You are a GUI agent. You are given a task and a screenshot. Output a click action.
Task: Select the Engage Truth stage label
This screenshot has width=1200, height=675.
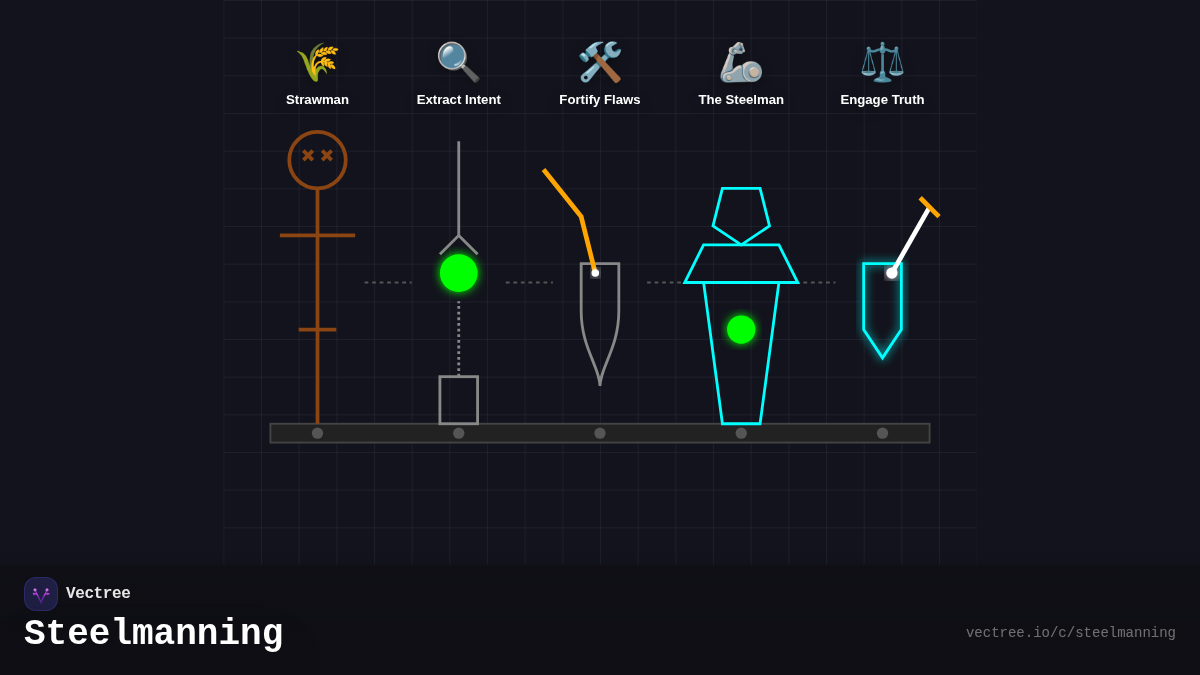click(x=882, y=100)
